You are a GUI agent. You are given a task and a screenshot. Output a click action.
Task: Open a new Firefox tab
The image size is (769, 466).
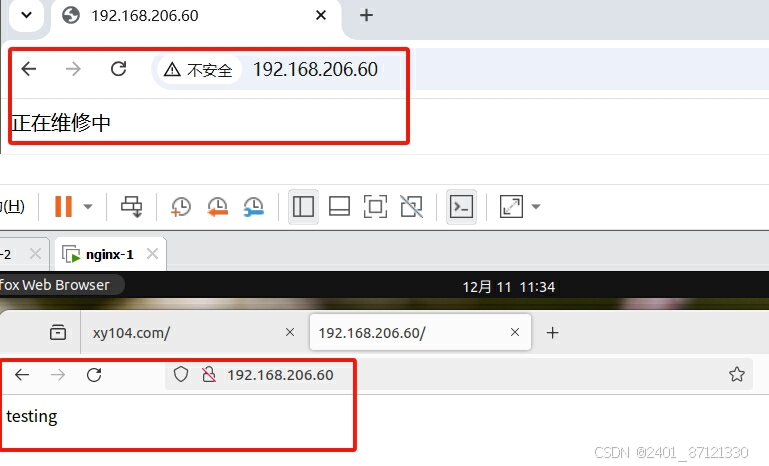click(553, 333)
